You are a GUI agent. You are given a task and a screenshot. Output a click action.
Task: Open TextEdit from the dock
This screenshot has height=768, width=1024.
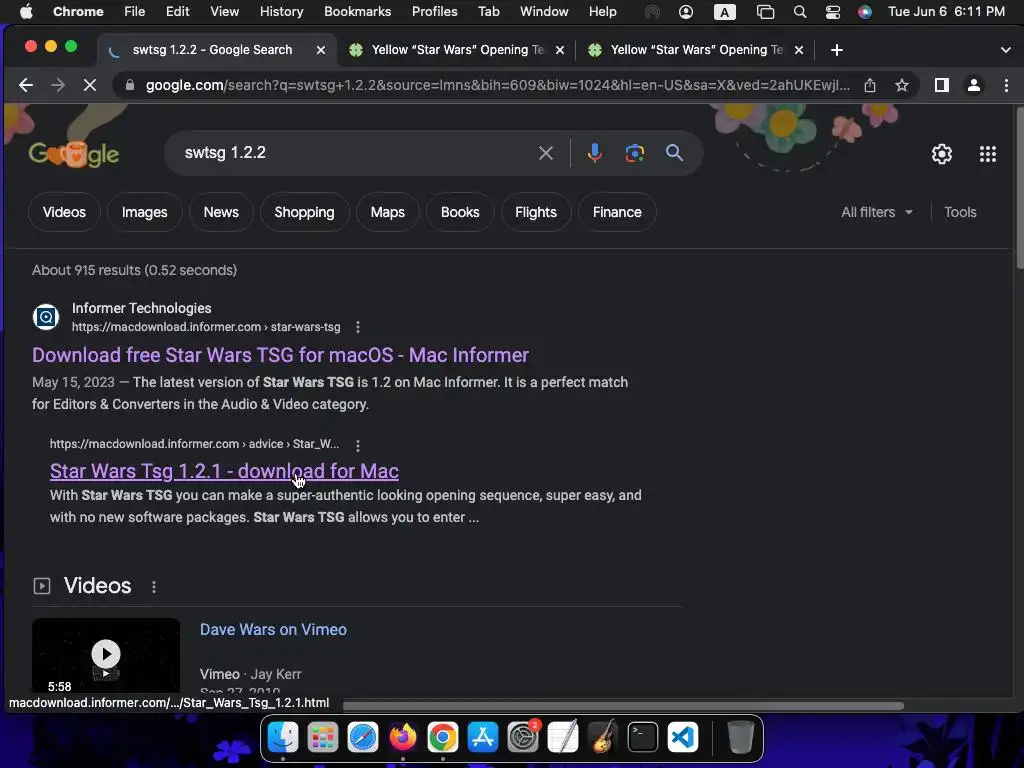(x=563, y=738)
